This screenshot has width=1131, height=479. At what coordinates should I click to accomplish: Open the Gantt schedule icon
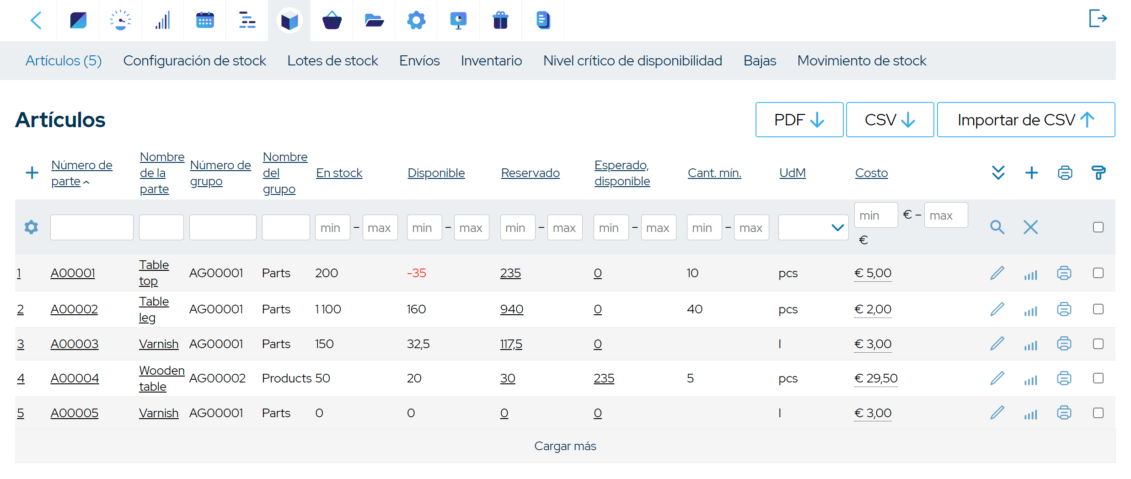(x=247, y=20)
